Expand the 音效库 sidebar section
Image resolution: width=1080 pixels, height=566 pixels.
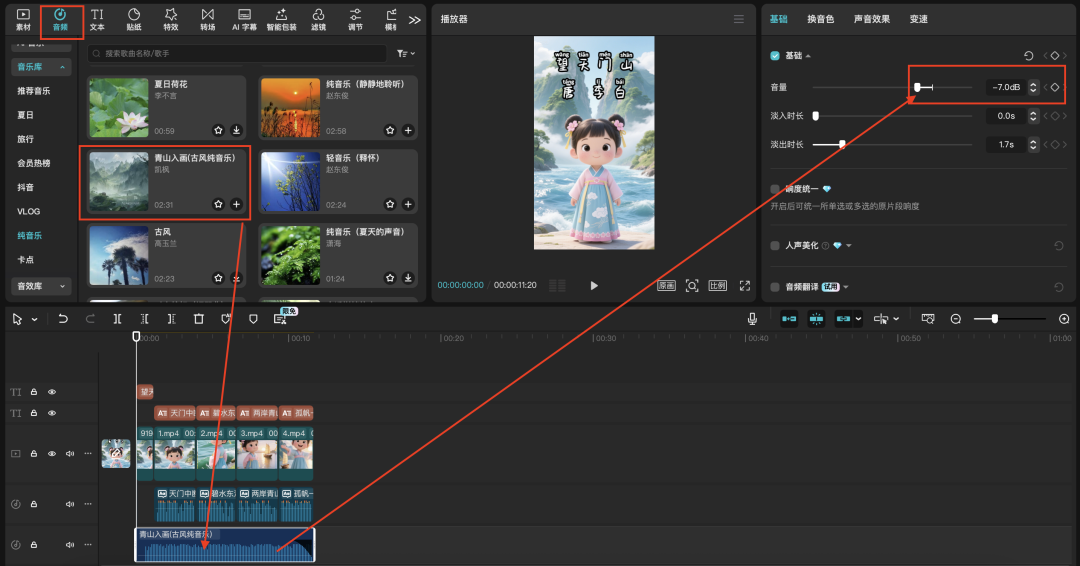(x=42, y=286)
